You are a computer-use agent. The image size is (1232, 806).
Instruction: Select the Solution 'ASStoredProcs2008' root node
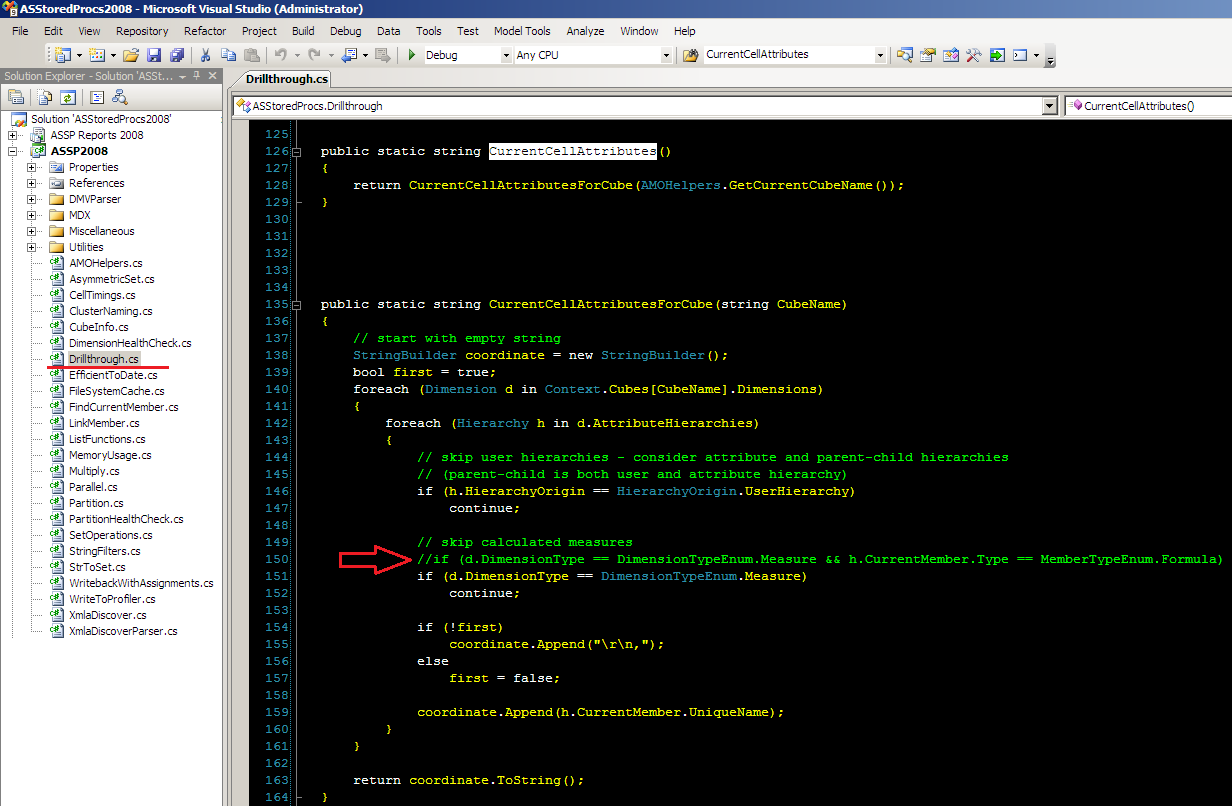point(101,119)
